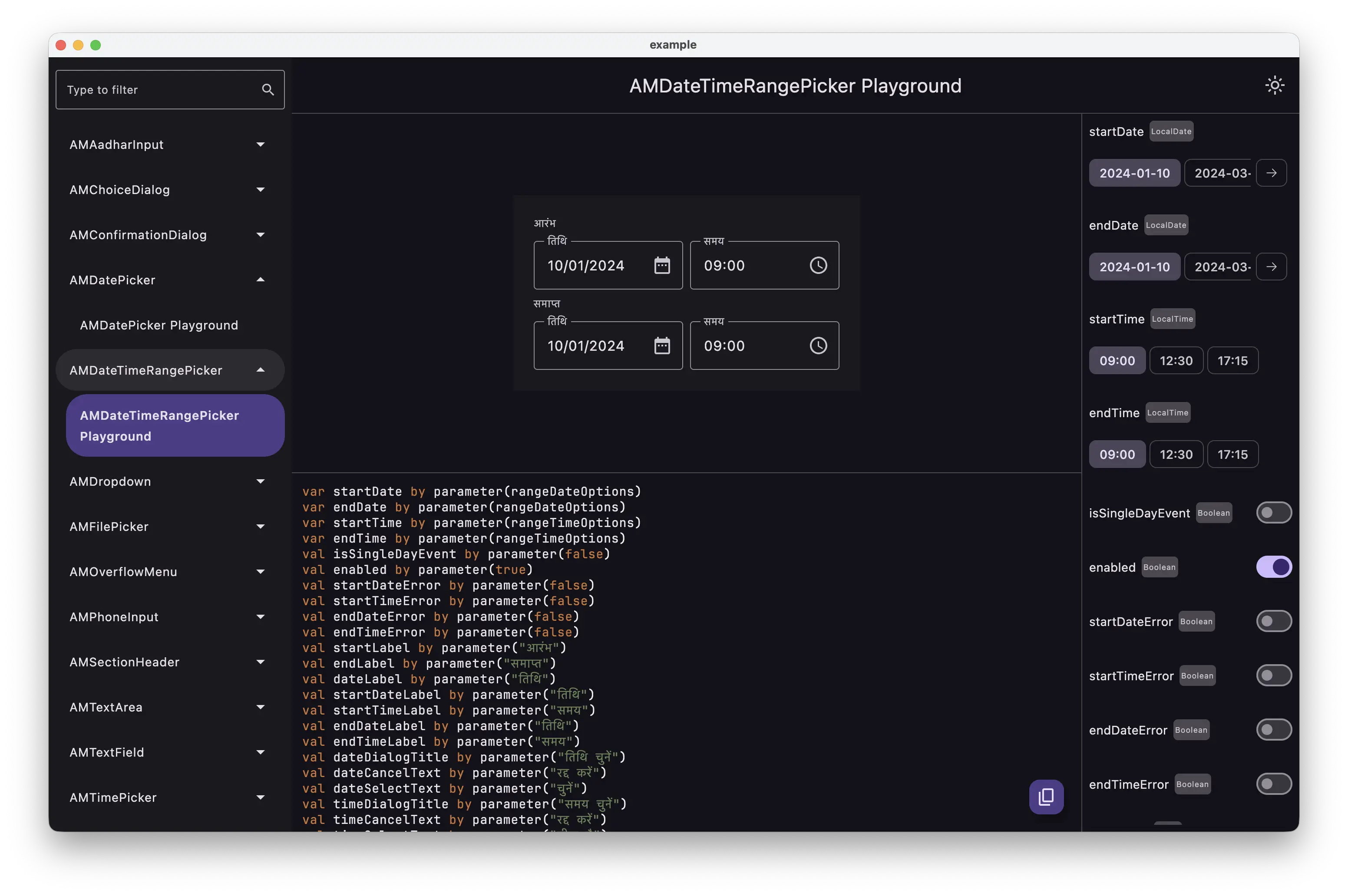The width and height of the screenshot is (1348, 896).
Task: Expand AMSectionHeader section
Action: (x=170, y=662)
